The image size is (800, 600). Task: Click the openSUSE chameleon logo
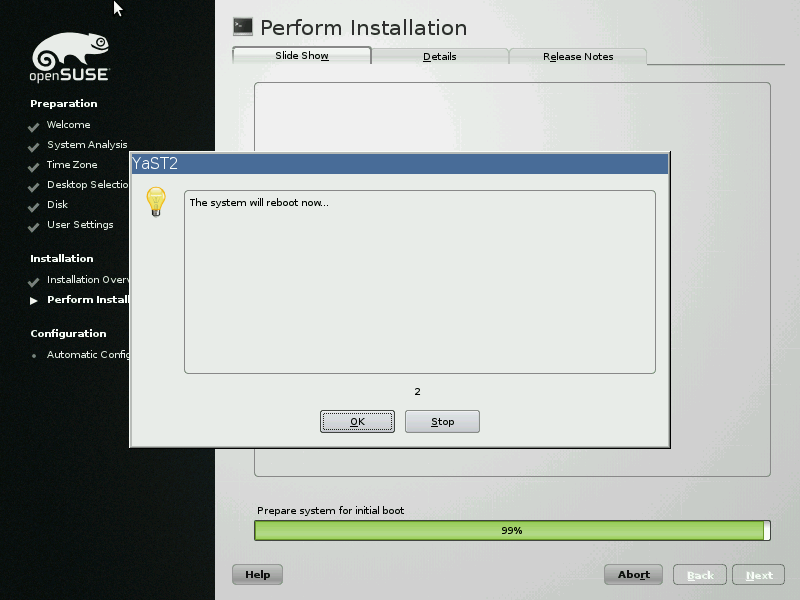click(x=70, y=57)
